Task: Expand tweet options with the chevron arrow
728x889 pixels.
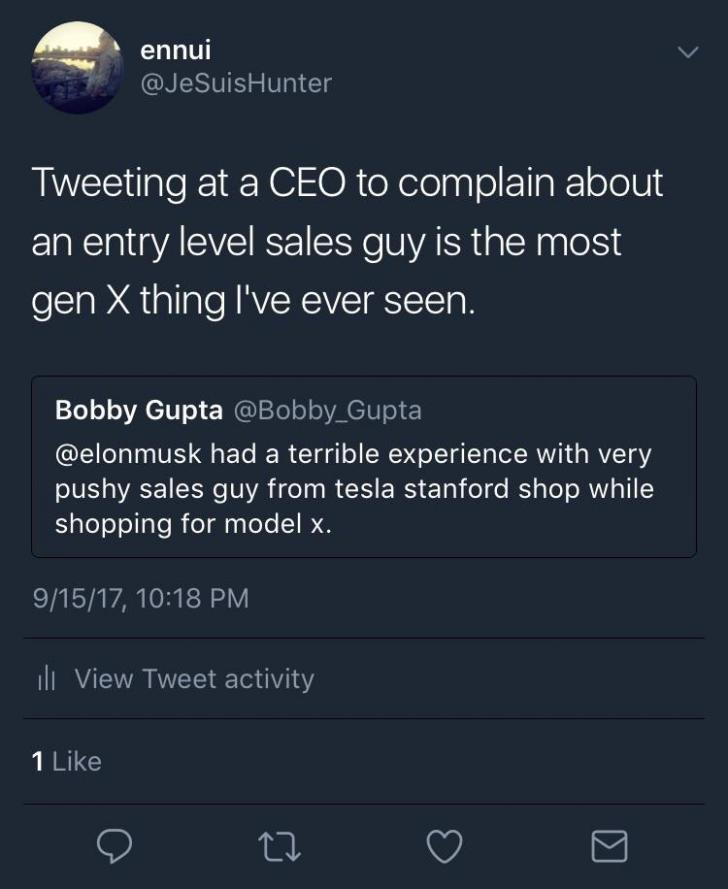Action: tap(688, 52)
